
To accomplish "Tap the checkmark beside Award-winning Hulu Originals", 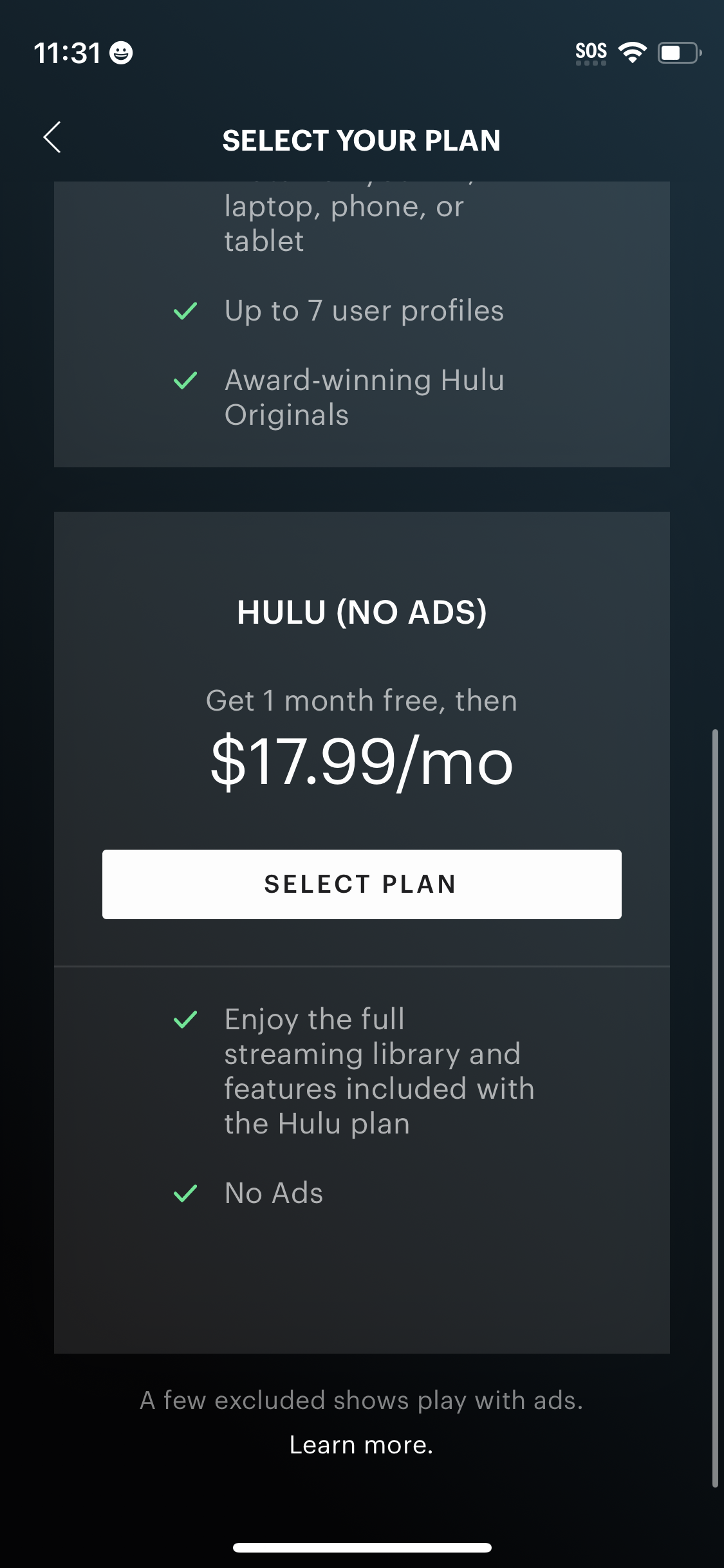I will pos(186,379).
